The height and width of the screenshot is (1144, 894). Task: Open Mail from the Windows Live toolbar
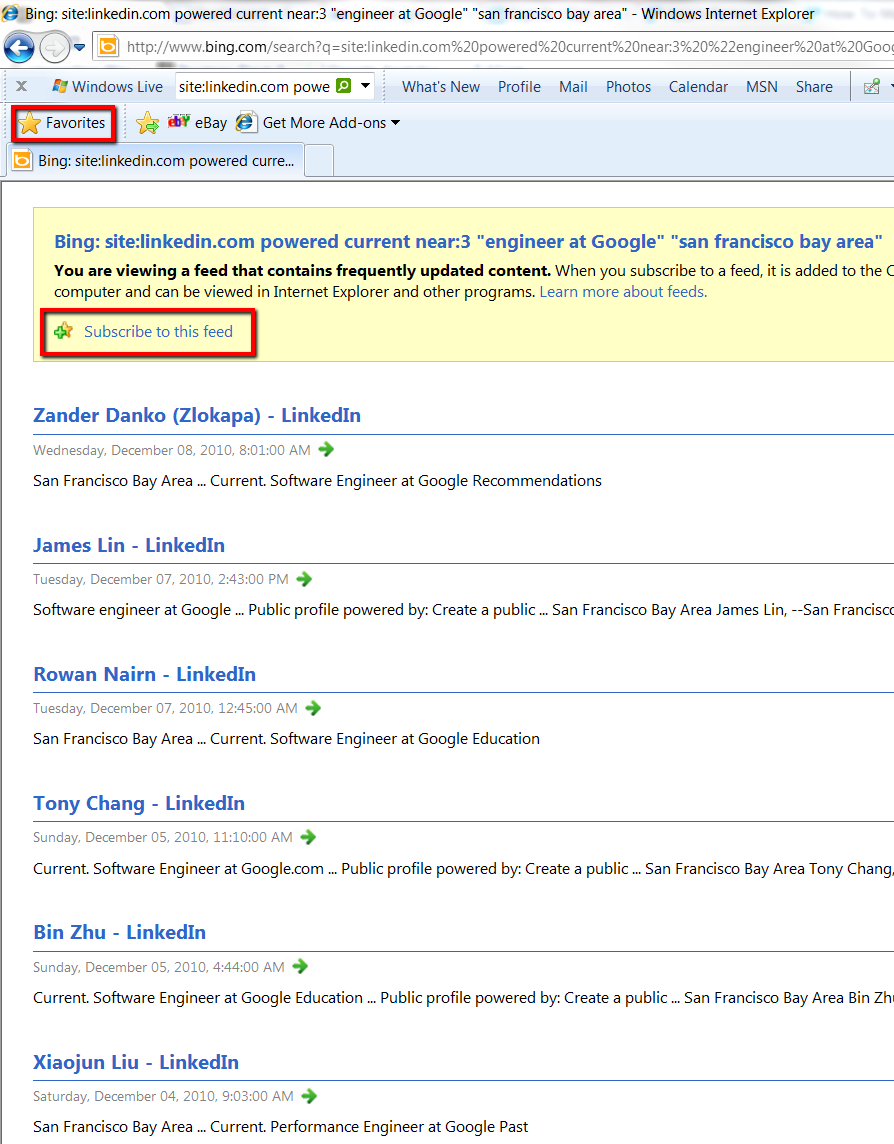[573, 87]
